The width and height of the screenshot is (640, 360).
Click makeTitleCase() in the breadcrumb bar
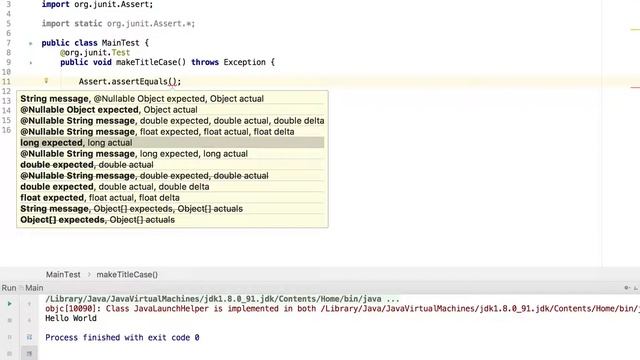[127, 275]
